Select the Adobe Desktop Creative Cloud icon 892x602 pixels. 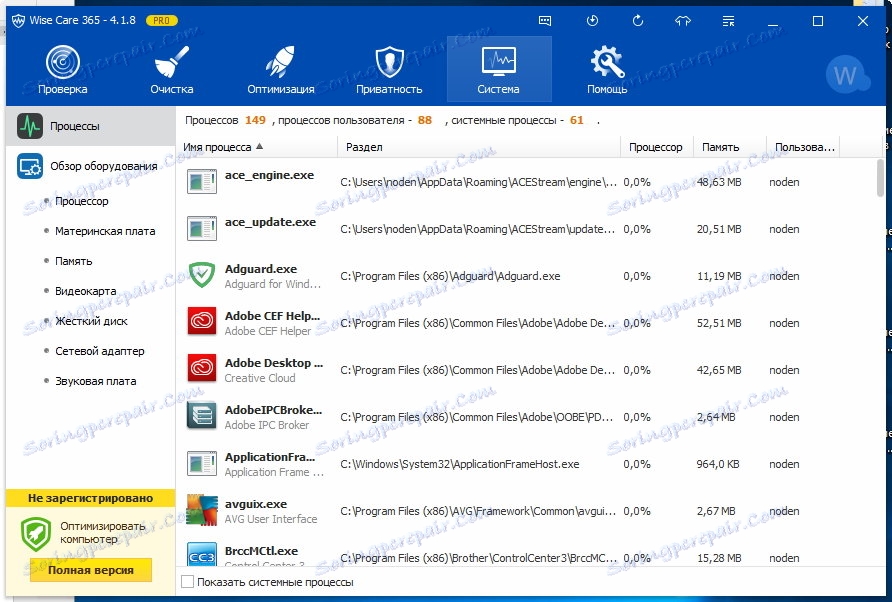coord(202,369)
